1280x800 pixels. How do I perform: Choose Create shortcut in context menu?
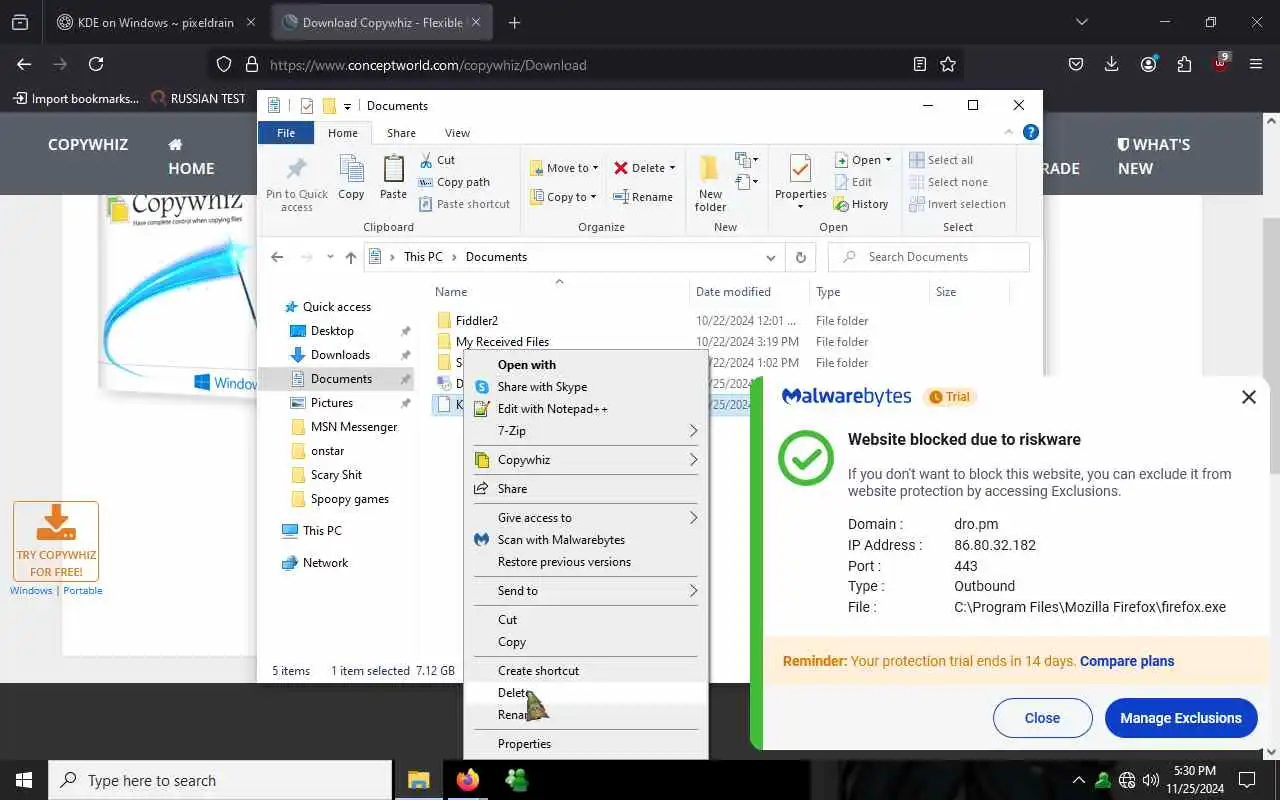pos(586,671)
